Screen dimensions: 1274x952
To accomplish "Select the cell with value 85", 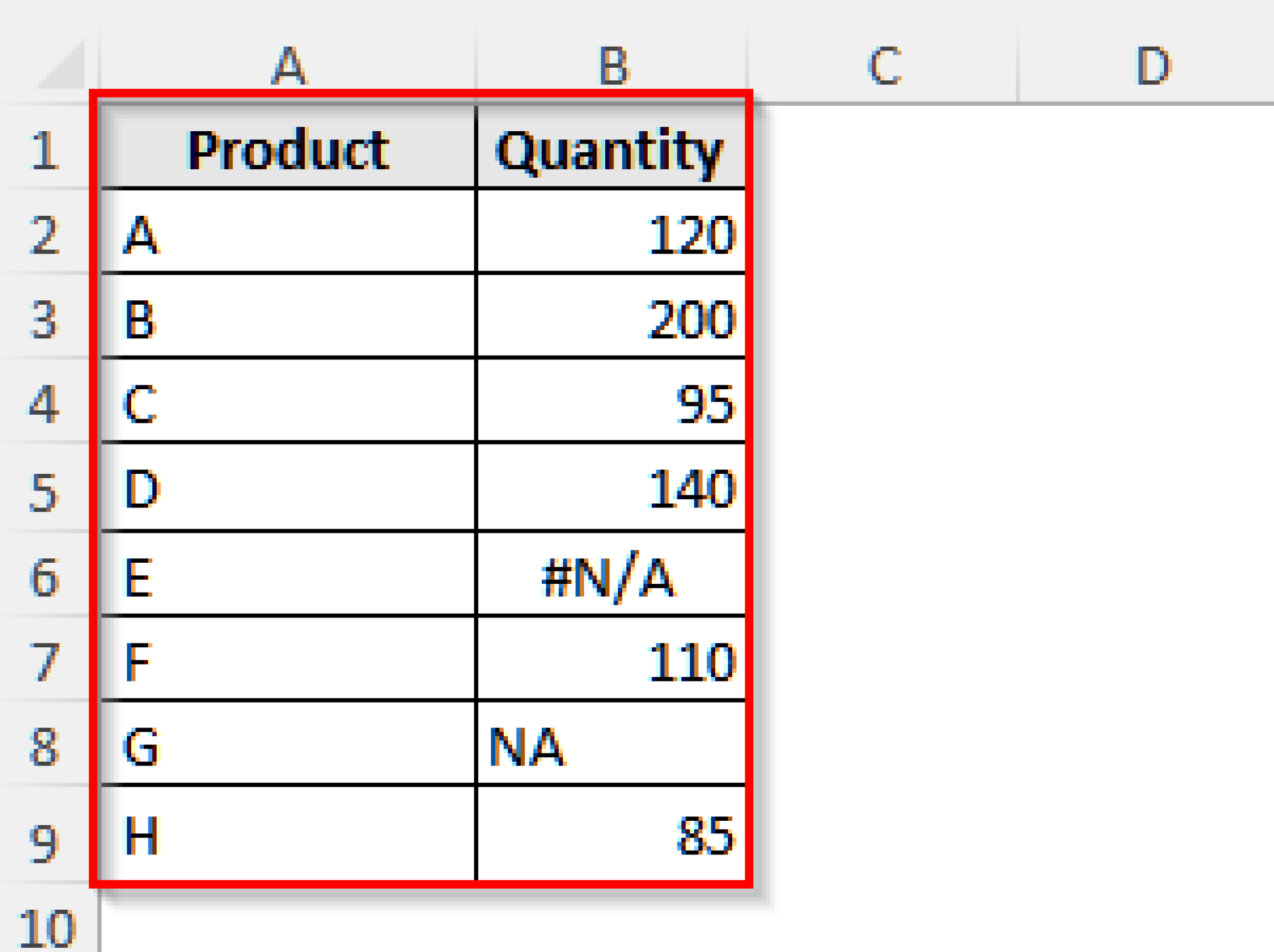I will coord(613,827).
